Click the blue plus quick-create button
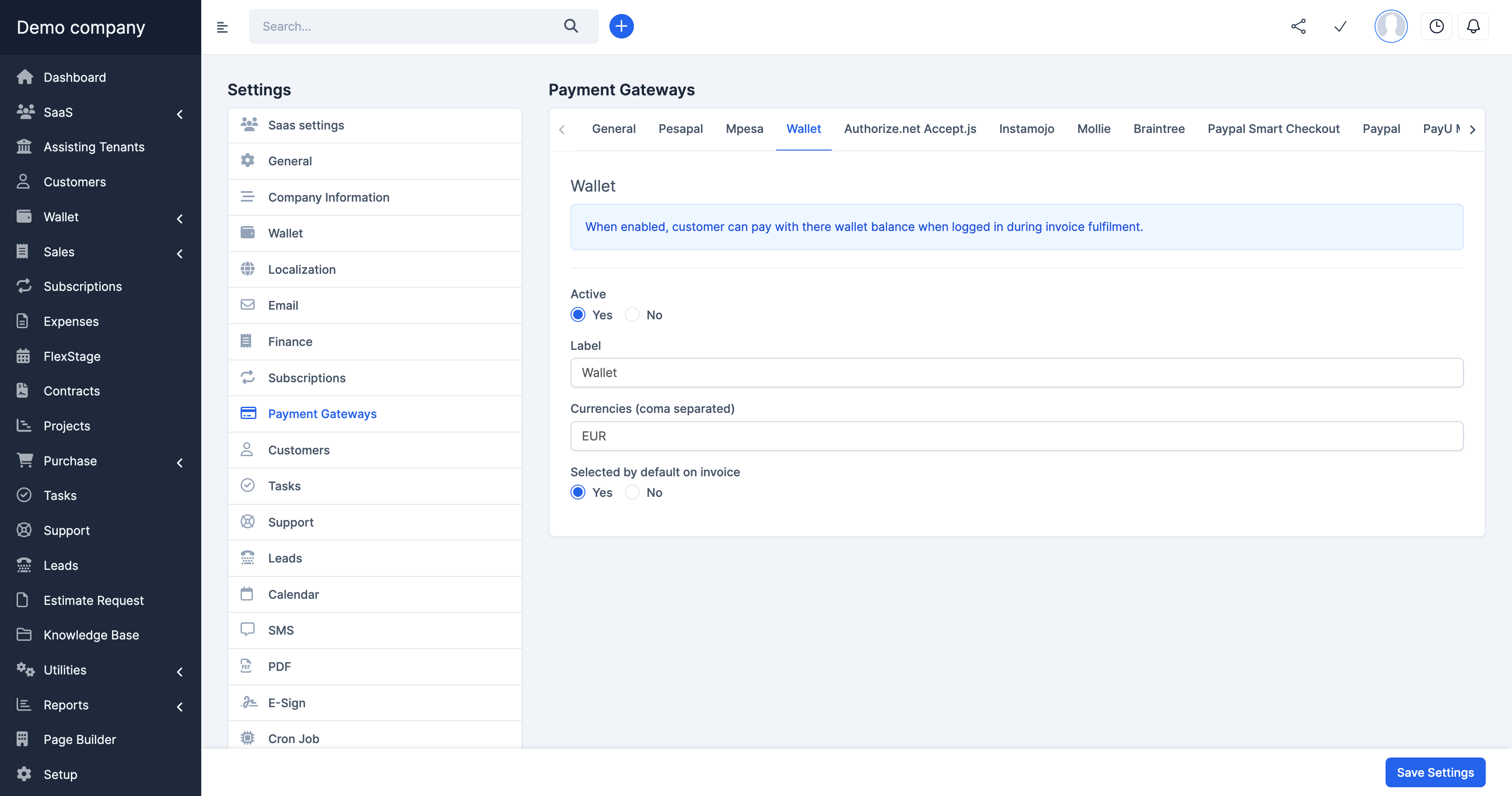 [621, 26]
